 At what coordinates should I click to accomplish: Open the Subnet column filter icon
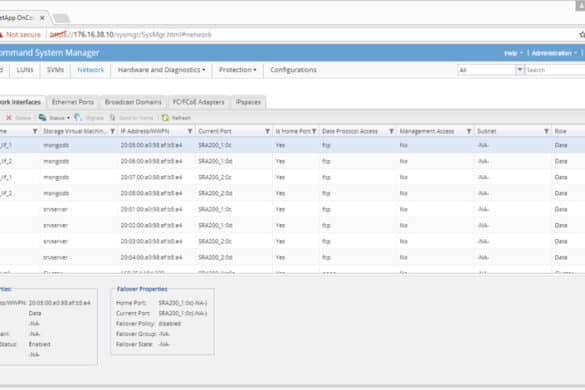546,131
